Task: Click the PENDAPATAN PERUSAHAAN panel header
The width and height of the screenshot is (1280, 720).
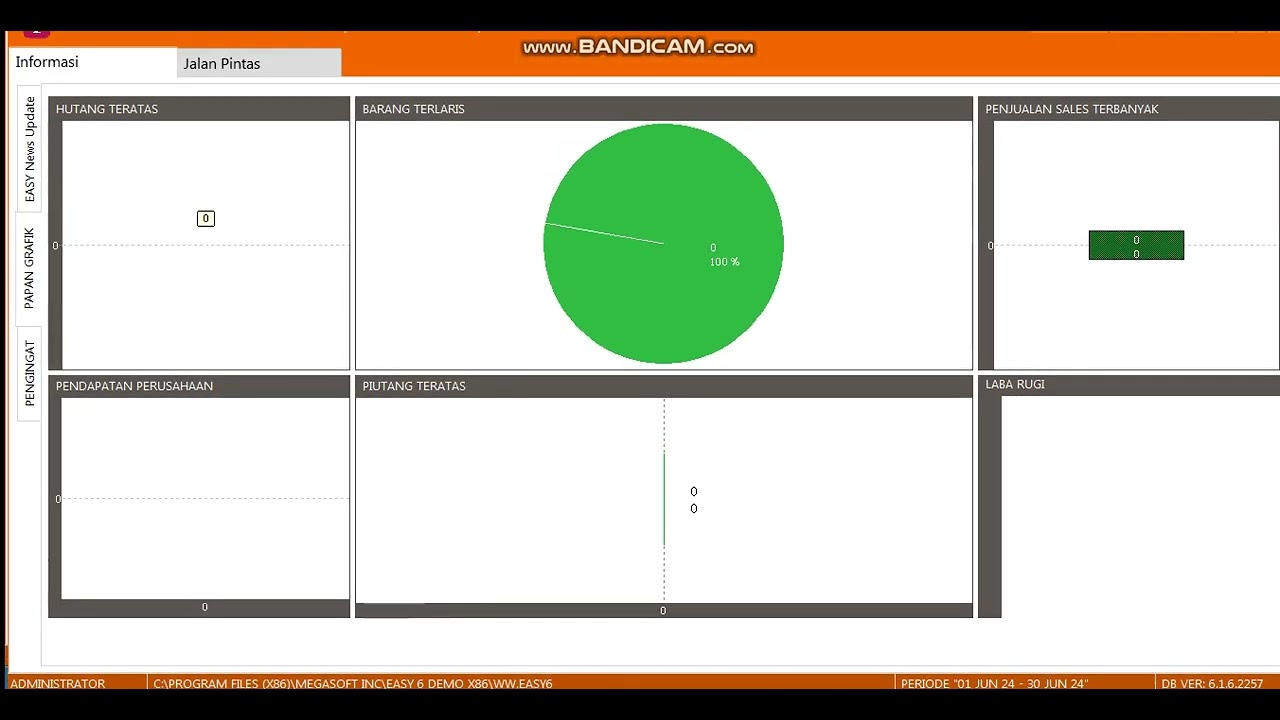Action: [x=199, y=386]
